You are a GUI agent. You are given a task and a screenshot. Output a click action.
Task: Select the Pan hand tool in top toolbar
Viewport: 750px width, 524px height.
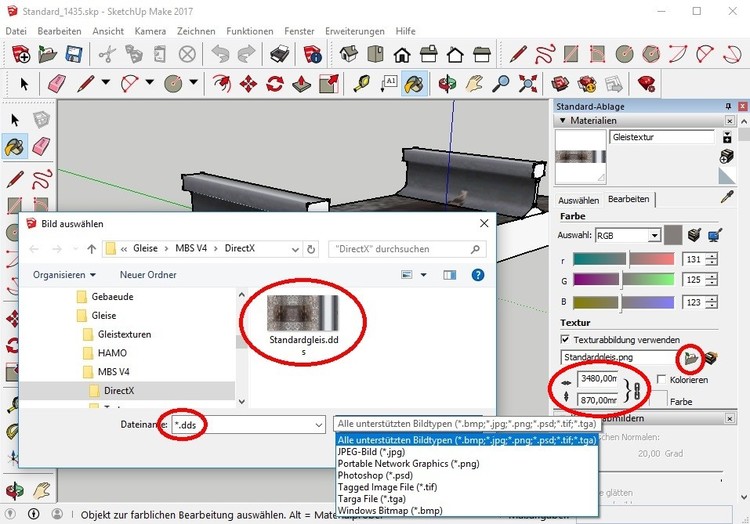[474, 84]
